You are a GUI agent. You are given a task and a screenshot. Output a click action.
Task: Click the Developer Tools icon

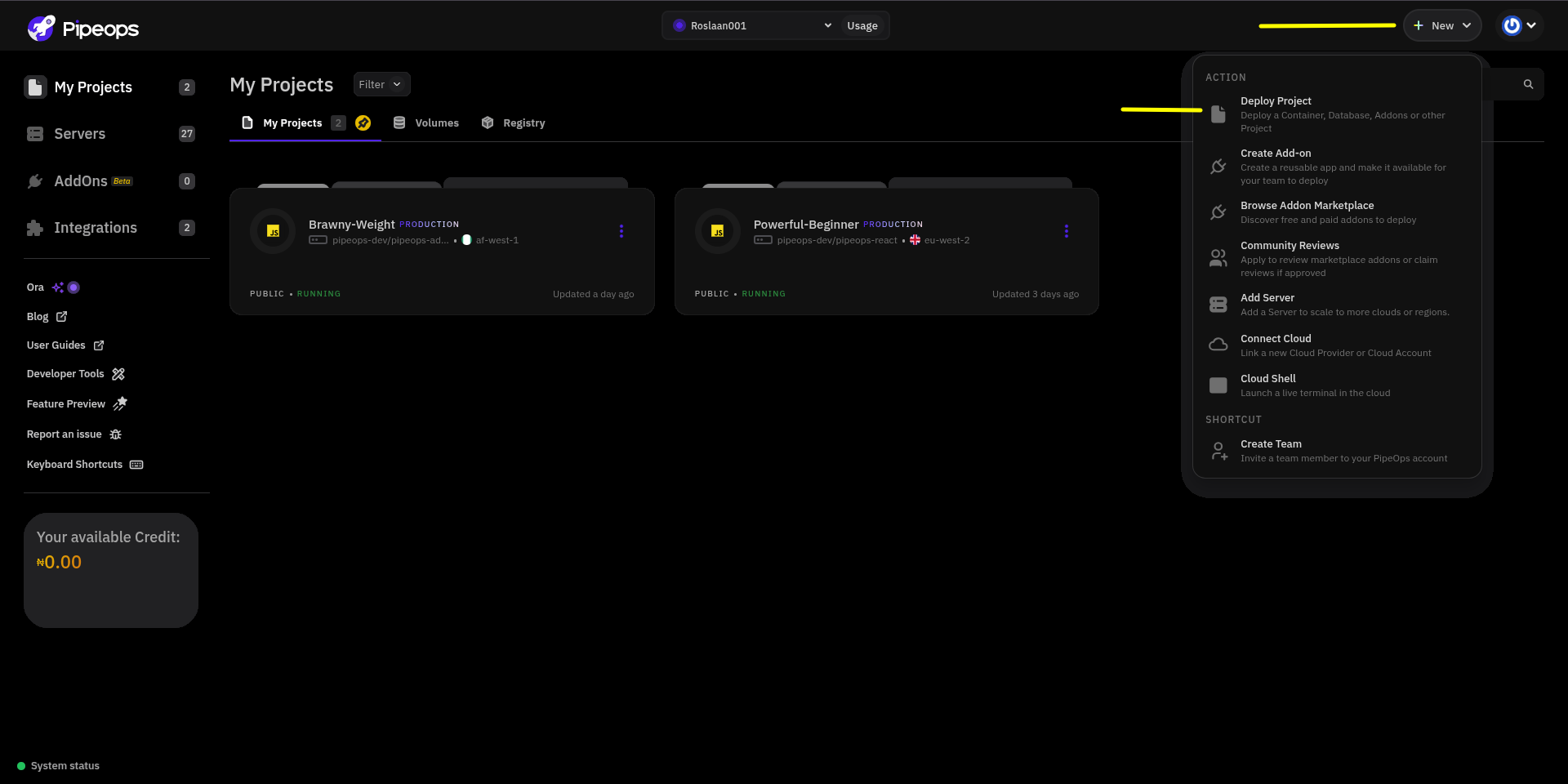coord(118,374)
